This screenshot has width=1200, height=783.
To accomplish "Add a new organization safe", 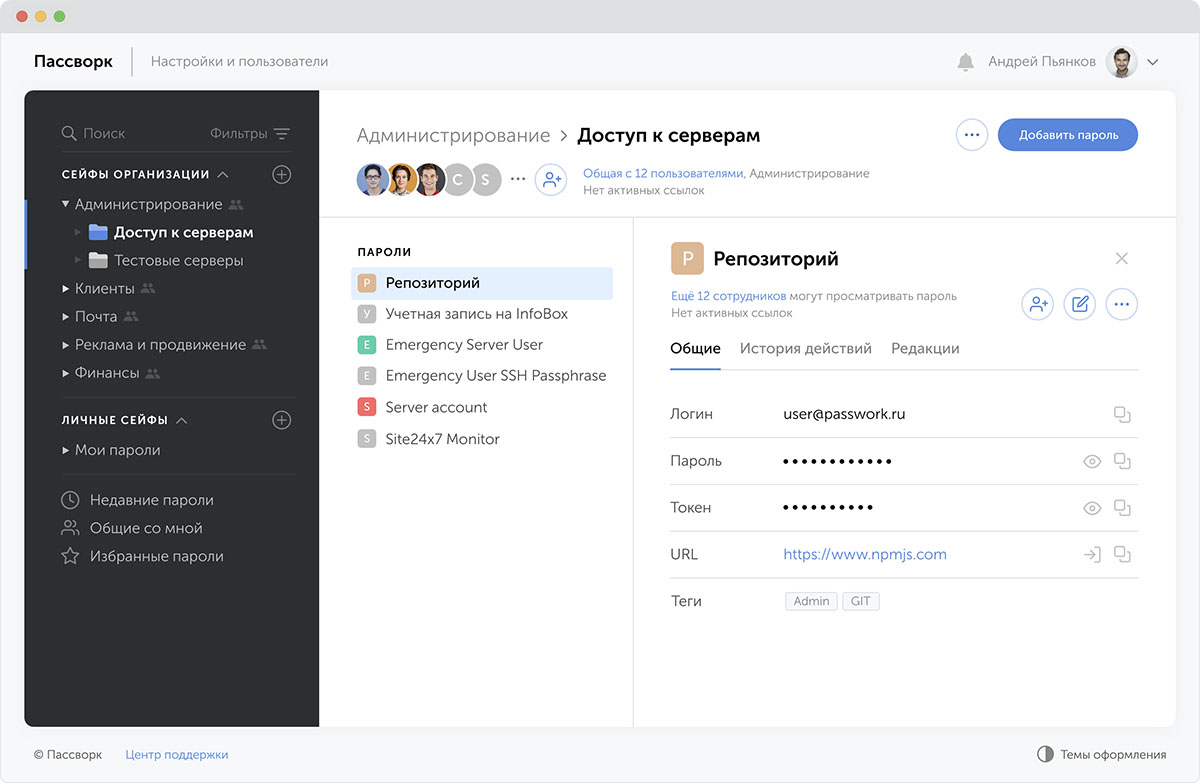I will [x=282, y=174].
